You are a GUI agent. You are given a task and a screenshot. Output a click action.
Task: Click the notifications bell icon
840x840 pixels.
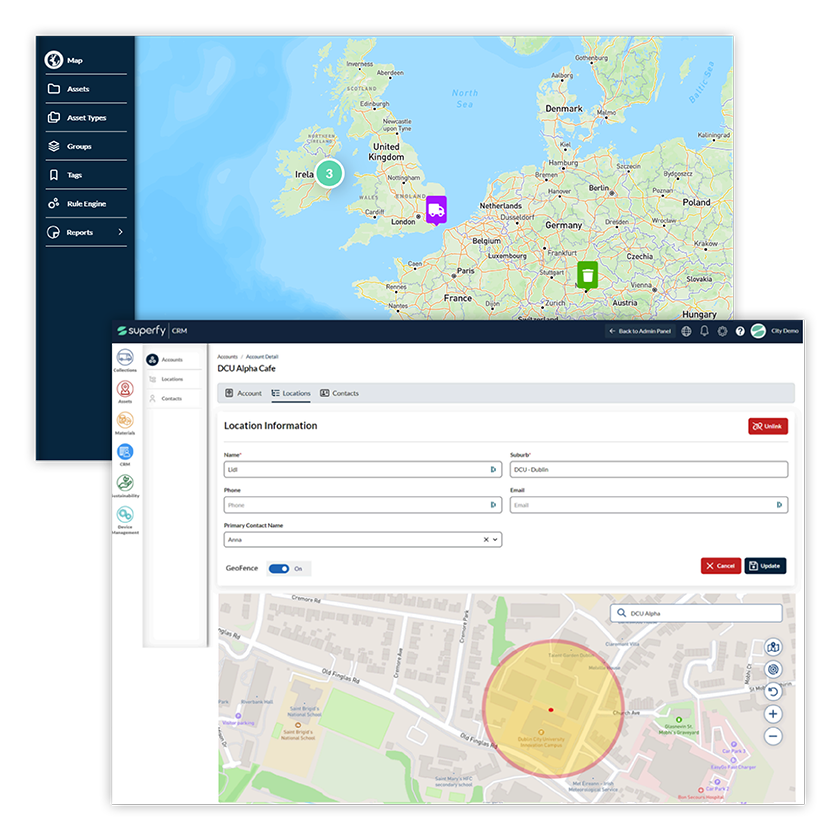pyautogui.click(x=704, y=331)
